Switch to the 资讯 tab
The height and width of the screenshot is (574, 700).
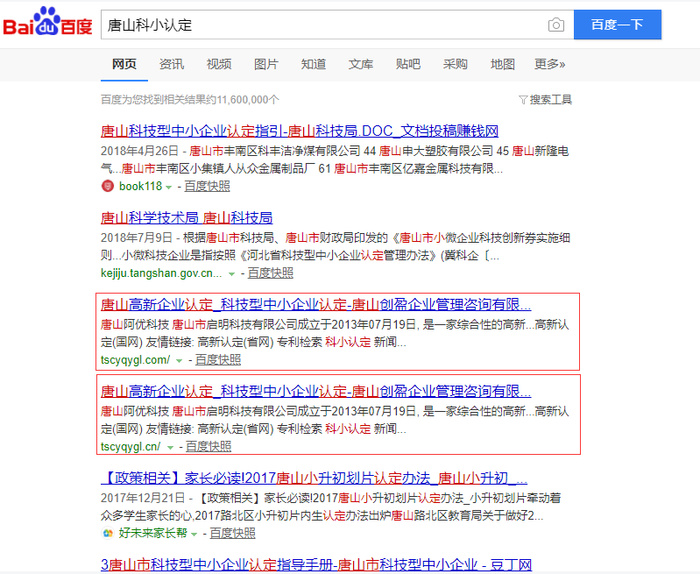click(x=172, y=64)
